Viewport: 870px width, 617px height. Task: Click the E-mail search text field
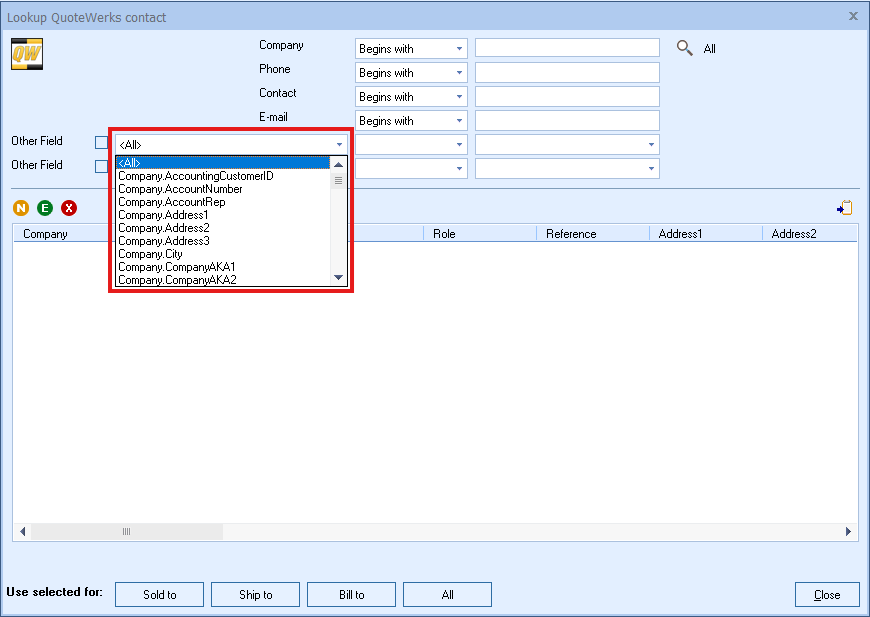click(567, 120)
